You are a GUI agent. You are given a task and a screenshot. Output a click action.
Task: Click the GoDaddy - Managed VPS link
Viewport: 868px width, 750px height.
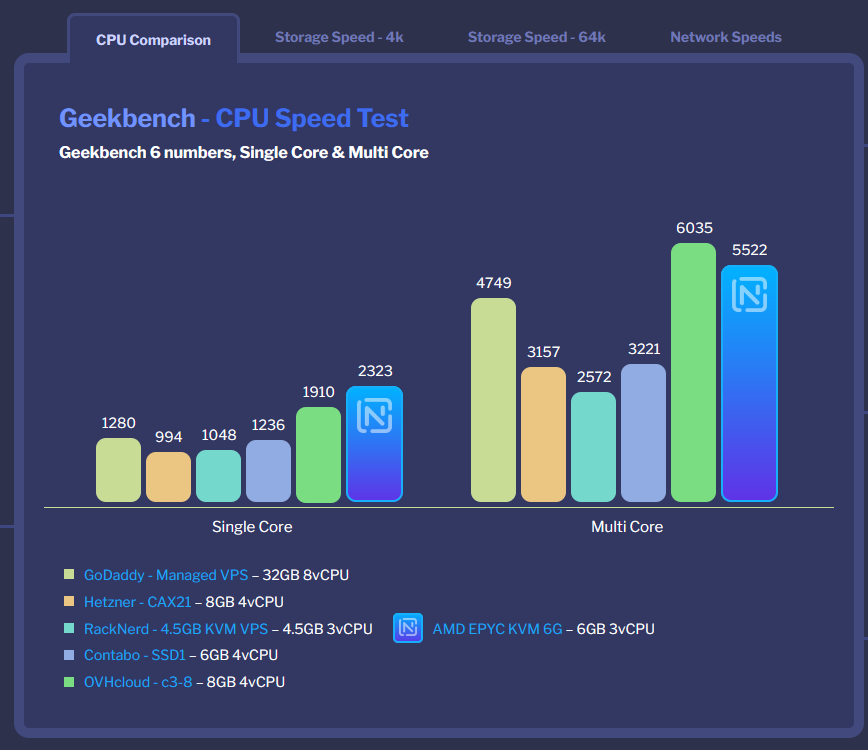165,575
